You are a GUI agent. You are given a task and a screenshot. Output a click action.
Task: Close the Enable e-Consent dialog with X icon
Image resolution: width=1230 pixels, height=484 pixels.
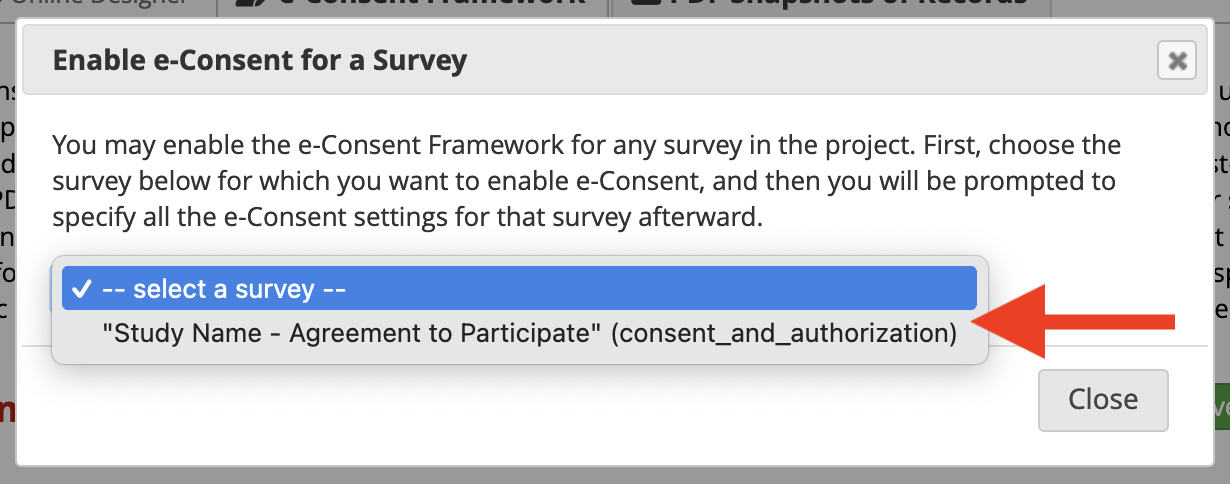pyautogui.click(x=1177, y=61)
